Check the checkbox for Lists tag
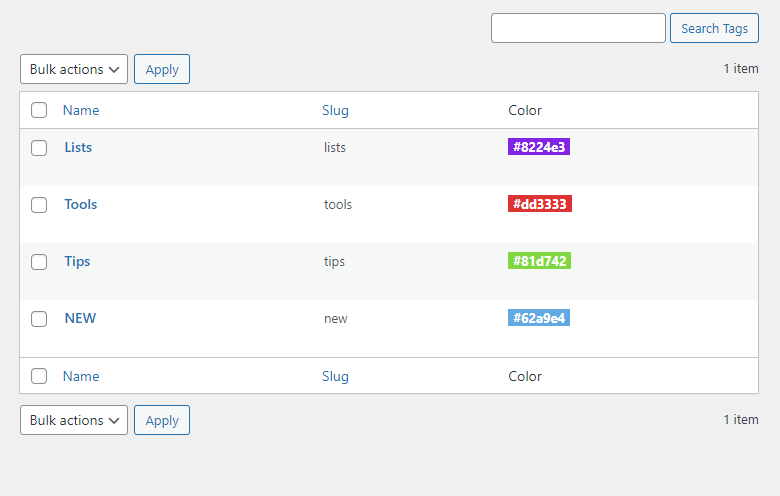780x496 pixels. (x=39, y=148)
